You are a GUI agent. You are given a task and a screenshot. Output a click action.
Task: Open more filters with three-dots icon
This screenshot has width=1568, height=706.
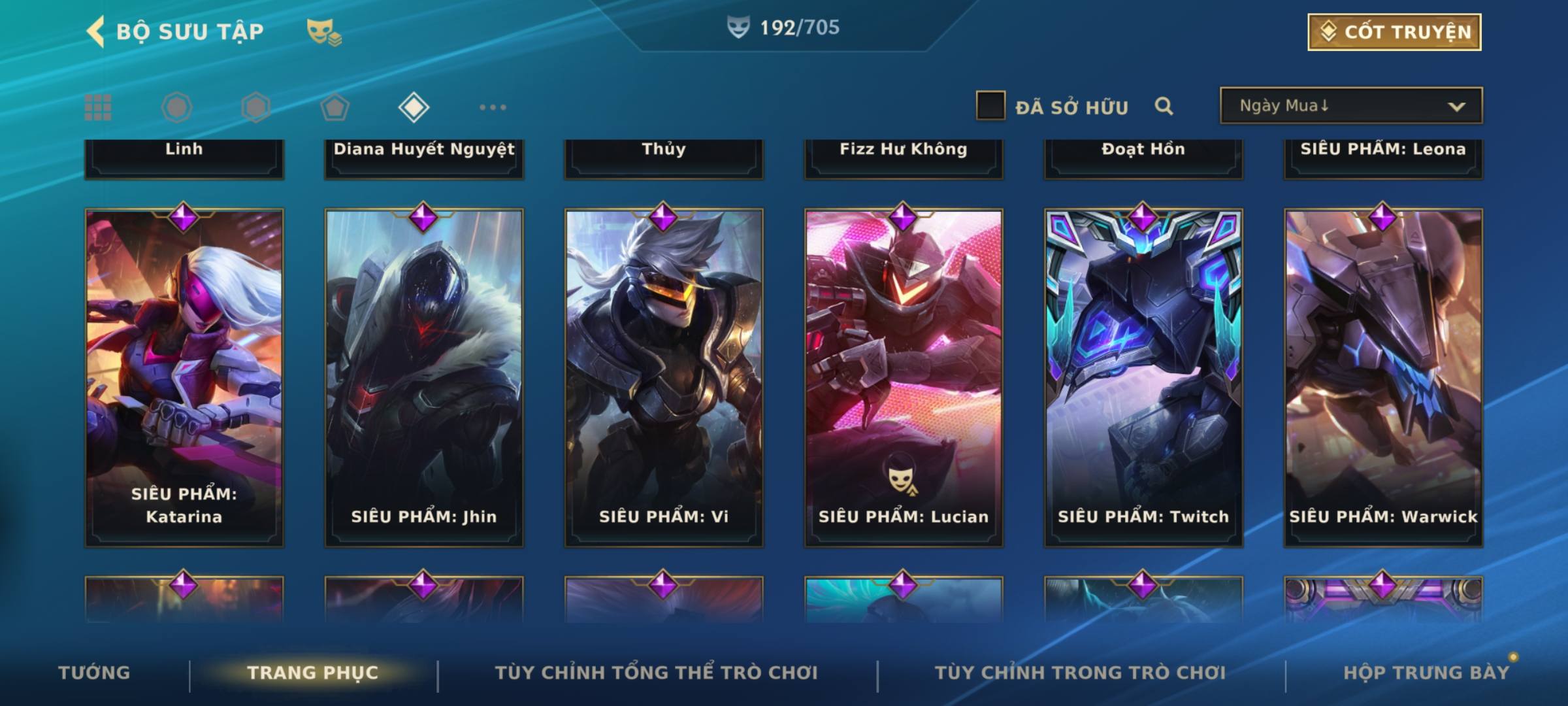click(x=493, y=107)
